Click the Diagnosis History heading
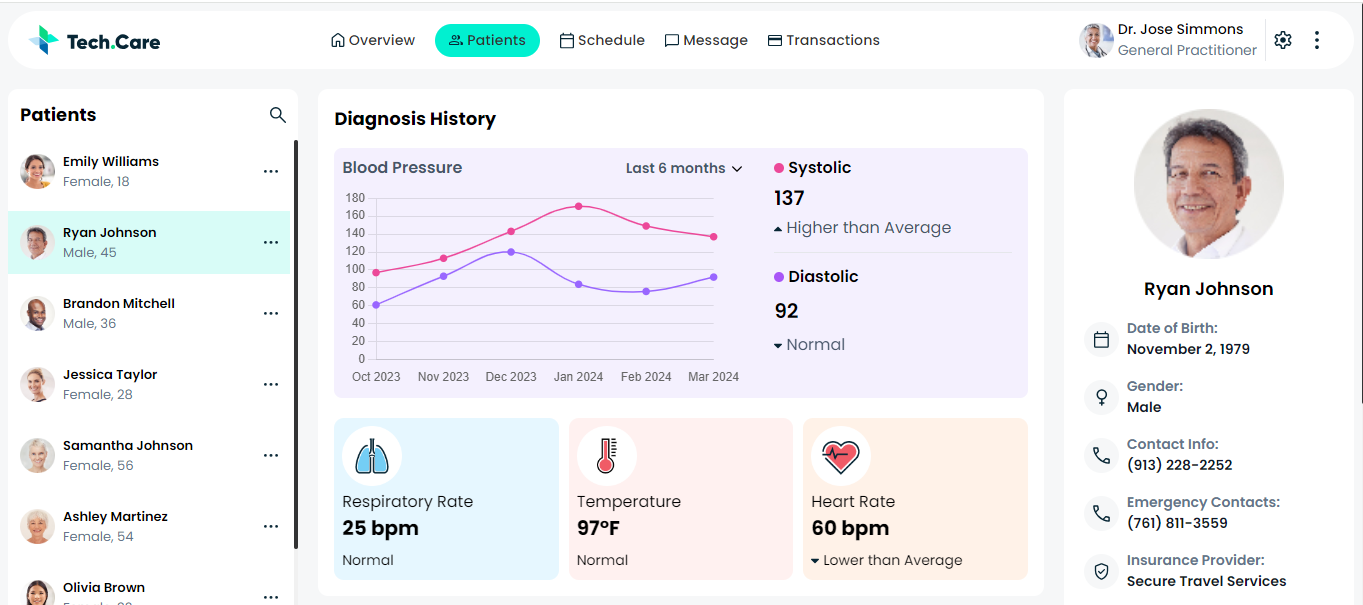Screen dimensions: 1363x605 (415, 119)
